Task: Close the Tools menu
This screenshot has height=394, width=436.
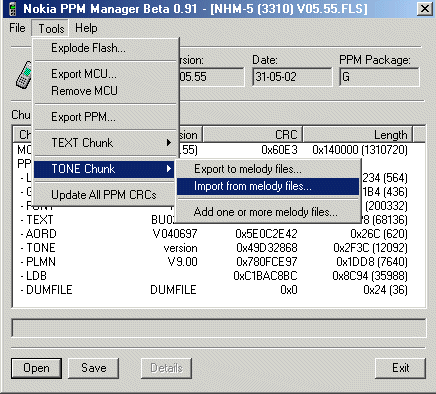Action: click(51, 28)
